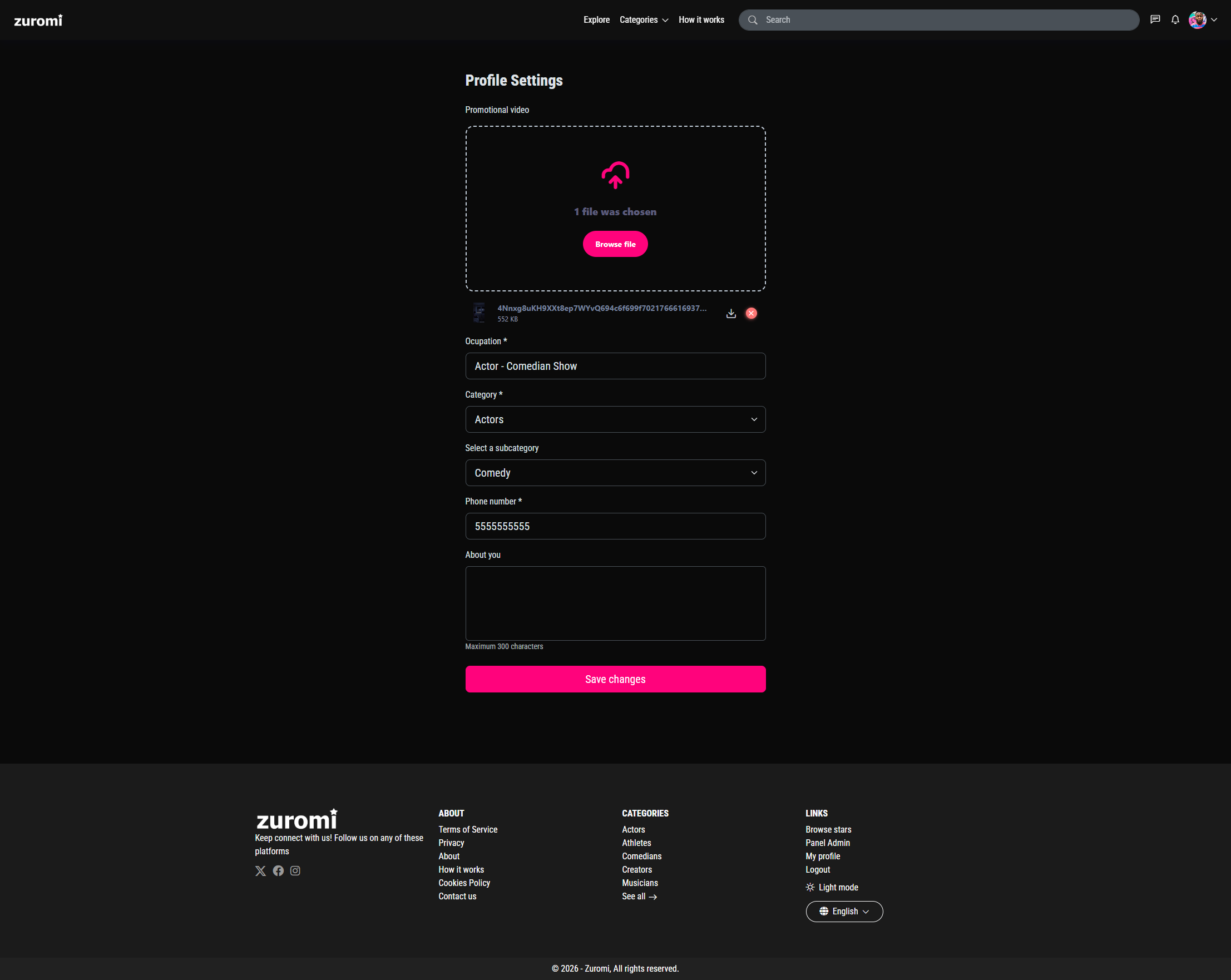Open the subcategory dropdown showing Comedy
The width and height of the screenshot is (1231, 980).
[615, 473]
